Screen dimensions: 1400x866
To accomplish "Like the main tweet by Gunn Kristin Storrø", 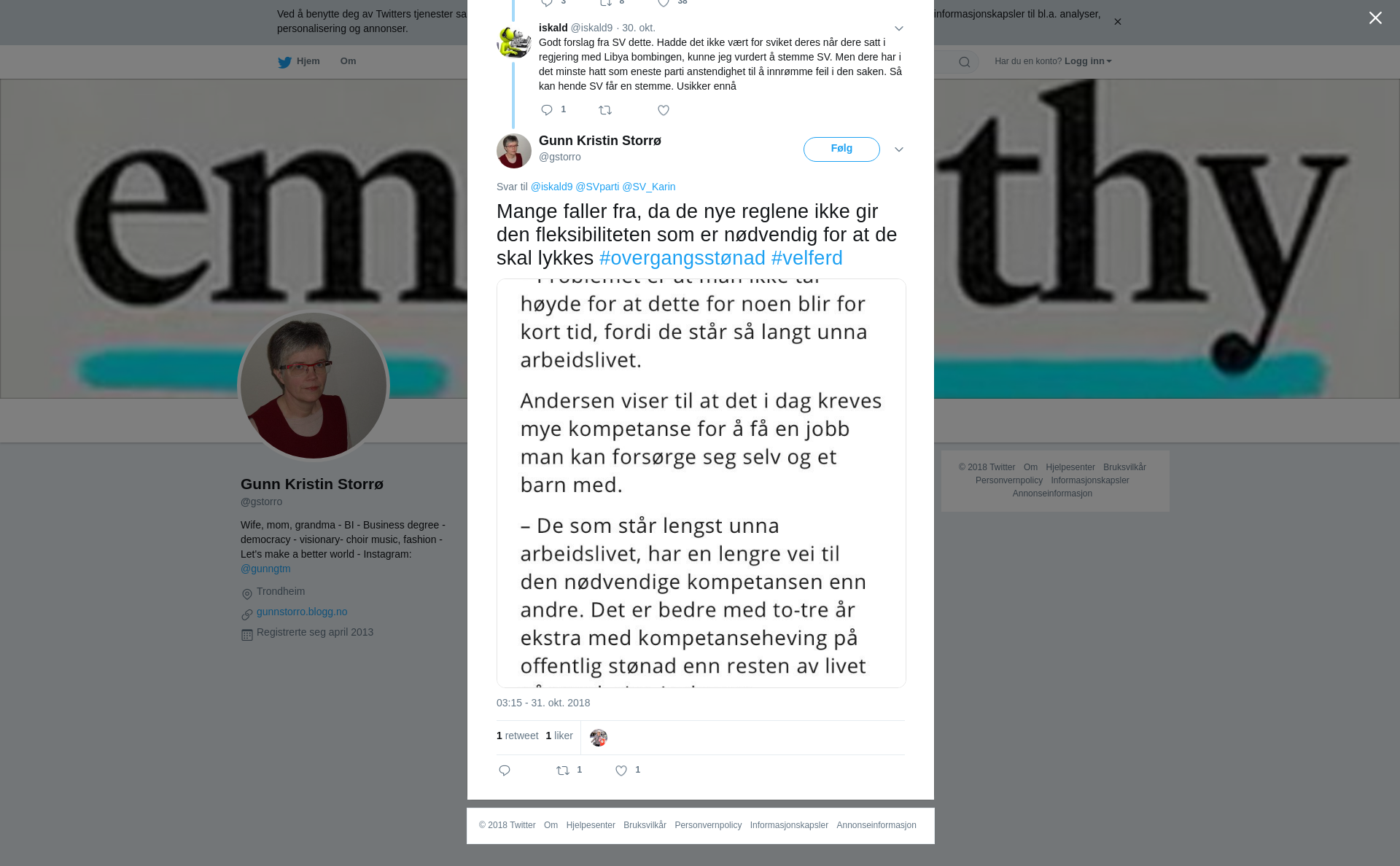I will 621,771.
